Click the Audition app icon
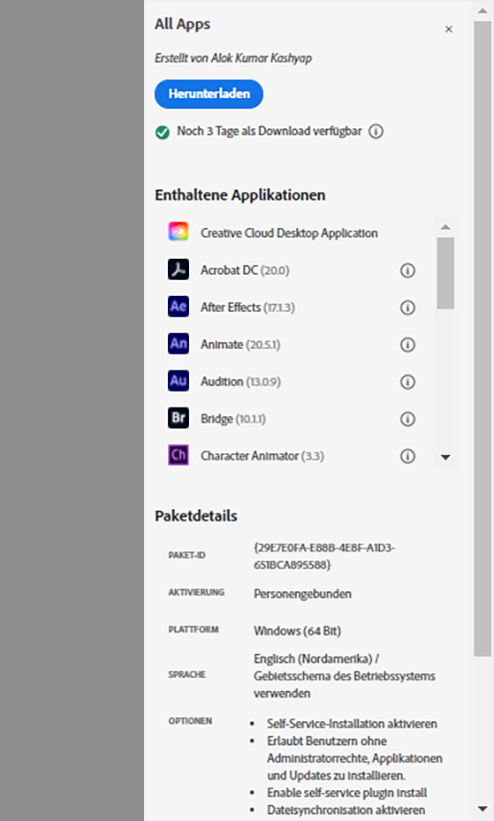Viewport: 494px width, 821px height. pyautogui.click(x=178, y=381)
